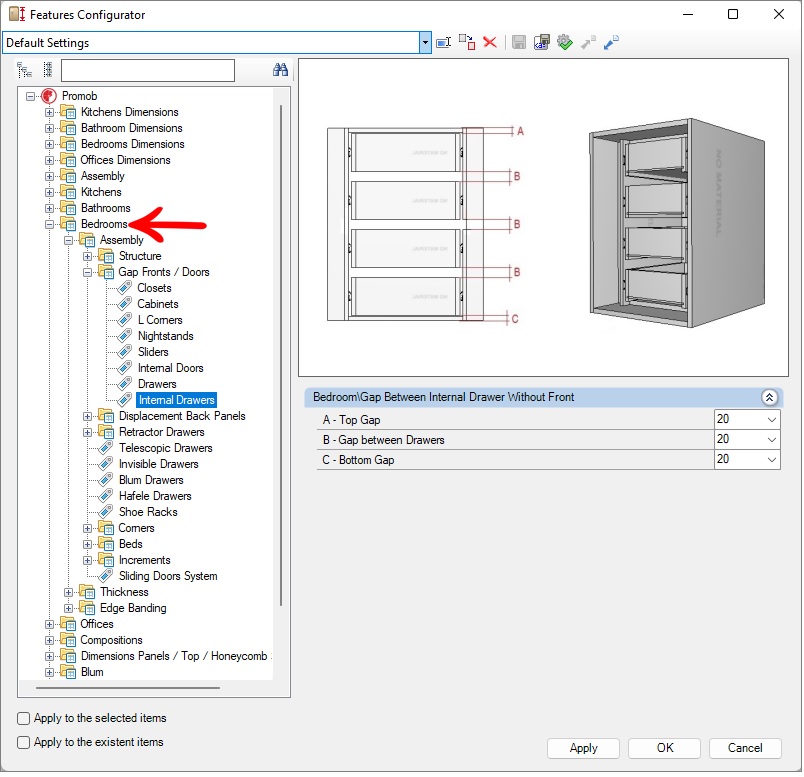The height and width of the screenshot is (777, 804).
Task: Click the save floppy disk icon
Action: (518, 42)
